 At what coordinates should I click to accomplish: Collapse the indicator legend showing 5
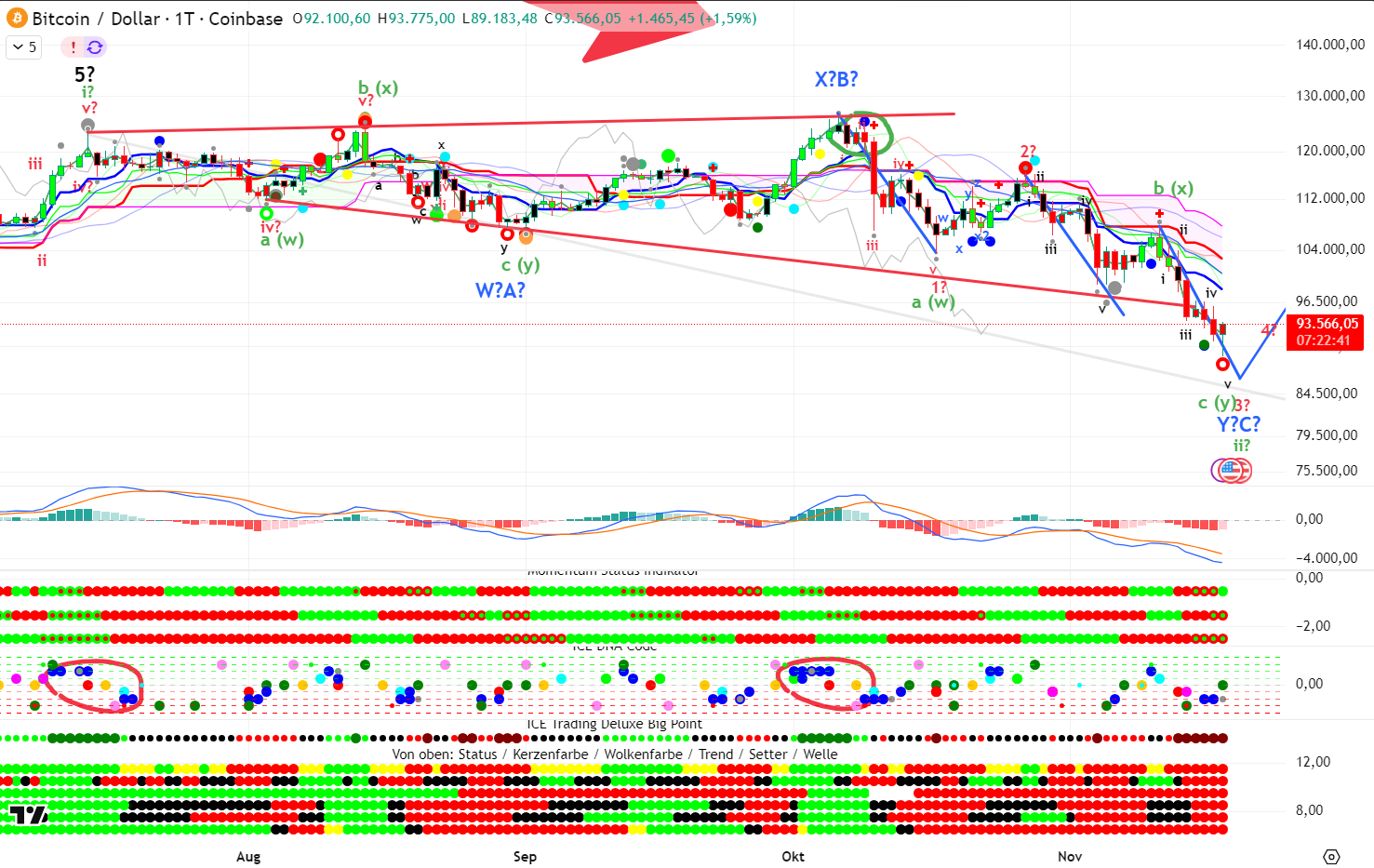[24, 47]
